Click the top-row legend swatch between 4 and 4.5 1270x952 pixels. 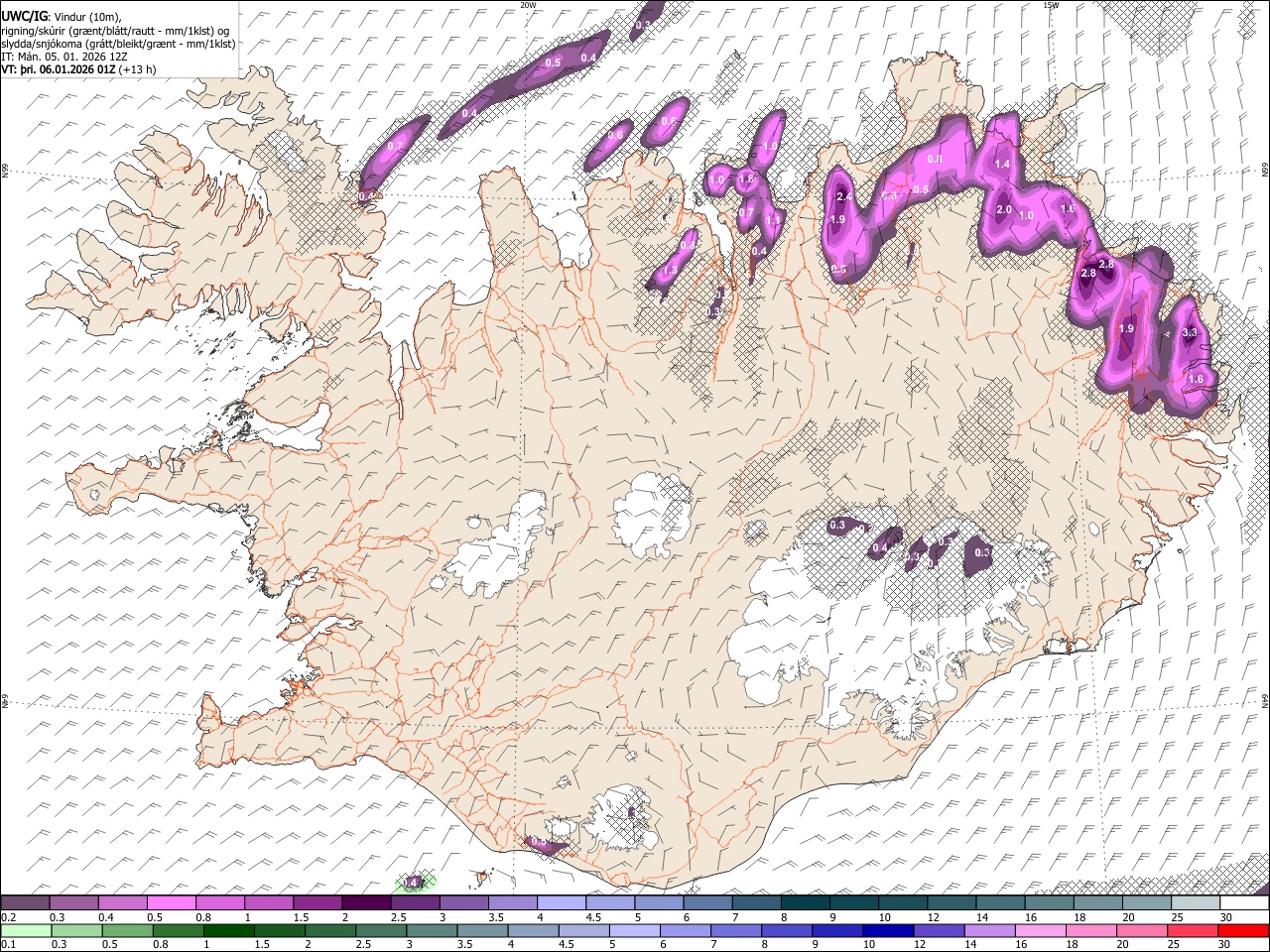pyautogui.click(x=562, y=903)
